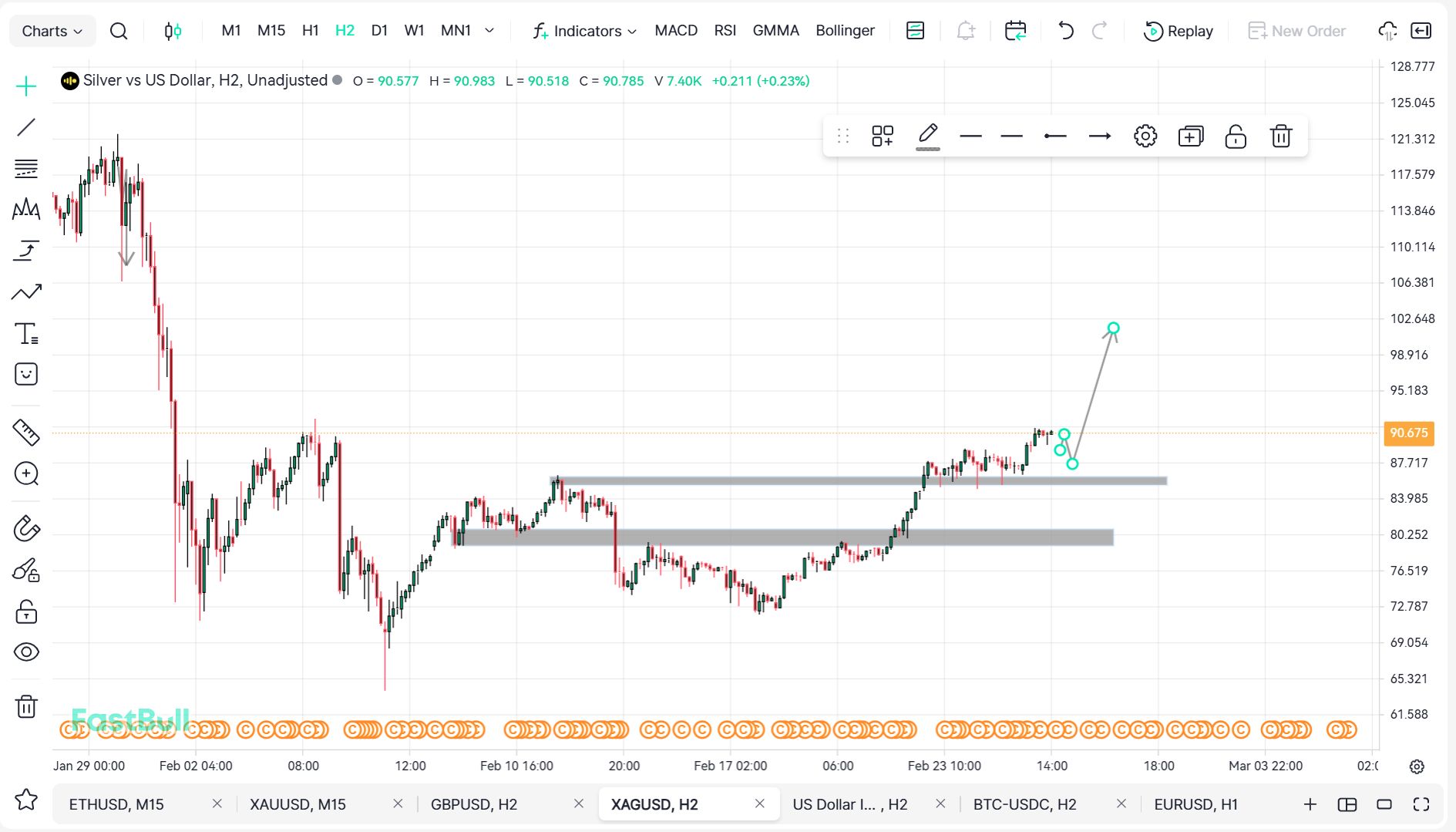Delete the selected drawing from floating toolbar
This screenshot has height=832, width=1456.
[1280, 136]
